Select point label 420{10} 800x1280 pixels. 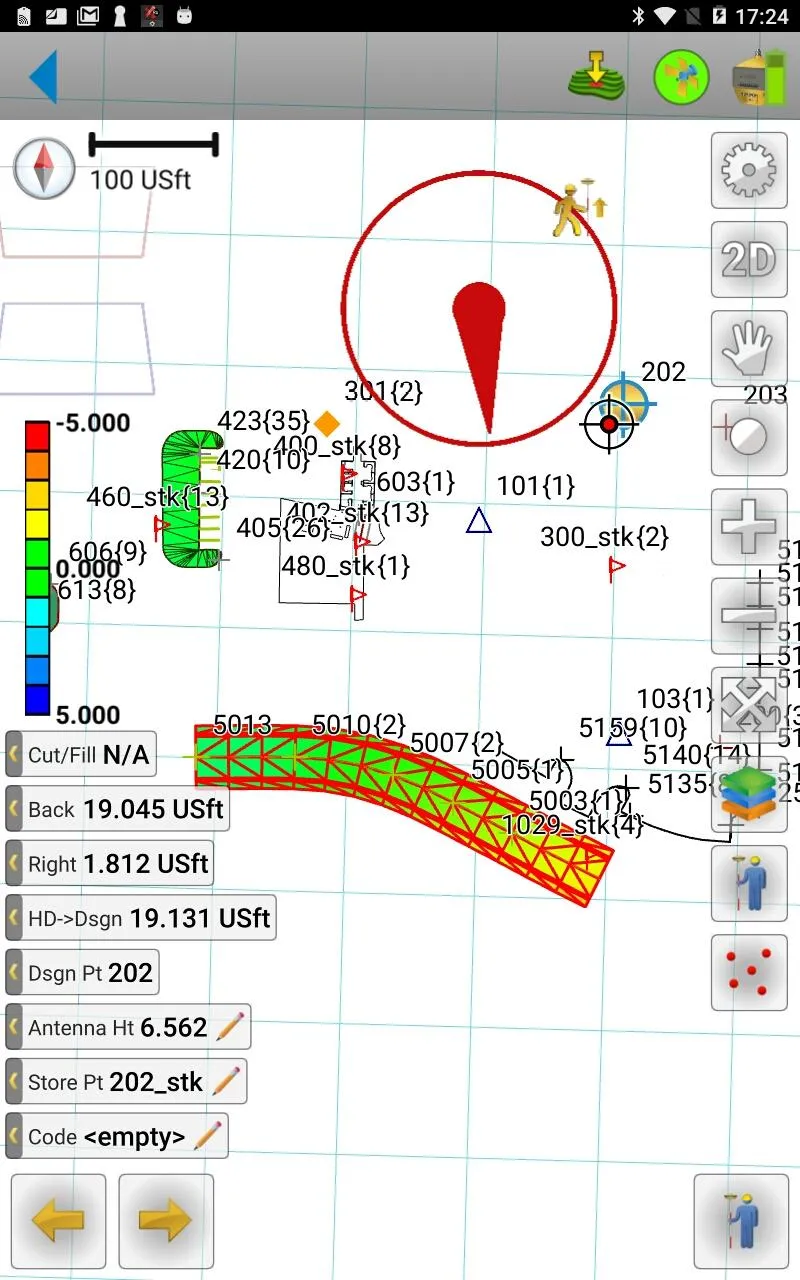[264, 460]
